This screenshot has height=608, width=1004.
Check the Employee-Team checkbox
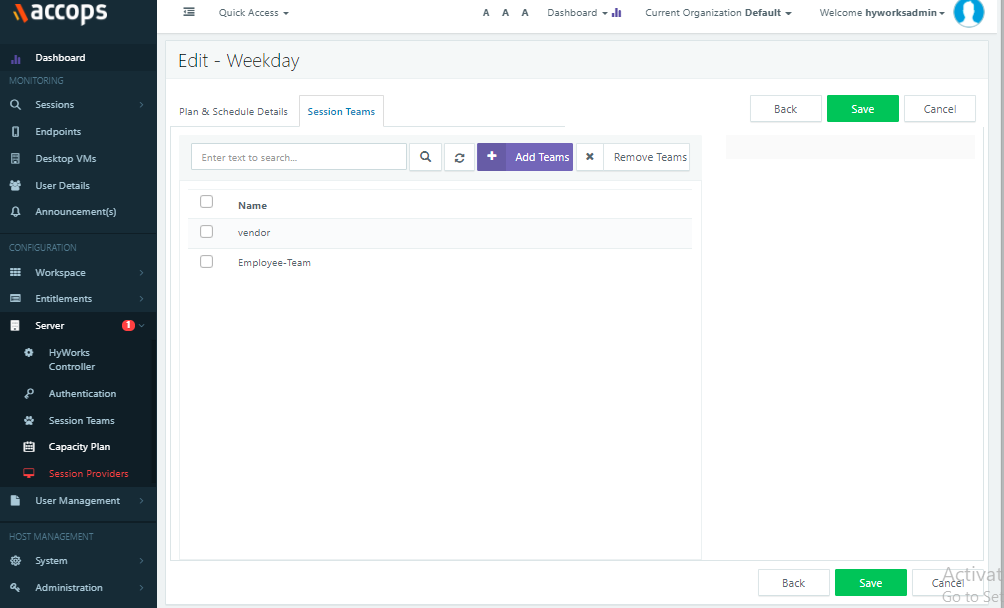point(207,262)
